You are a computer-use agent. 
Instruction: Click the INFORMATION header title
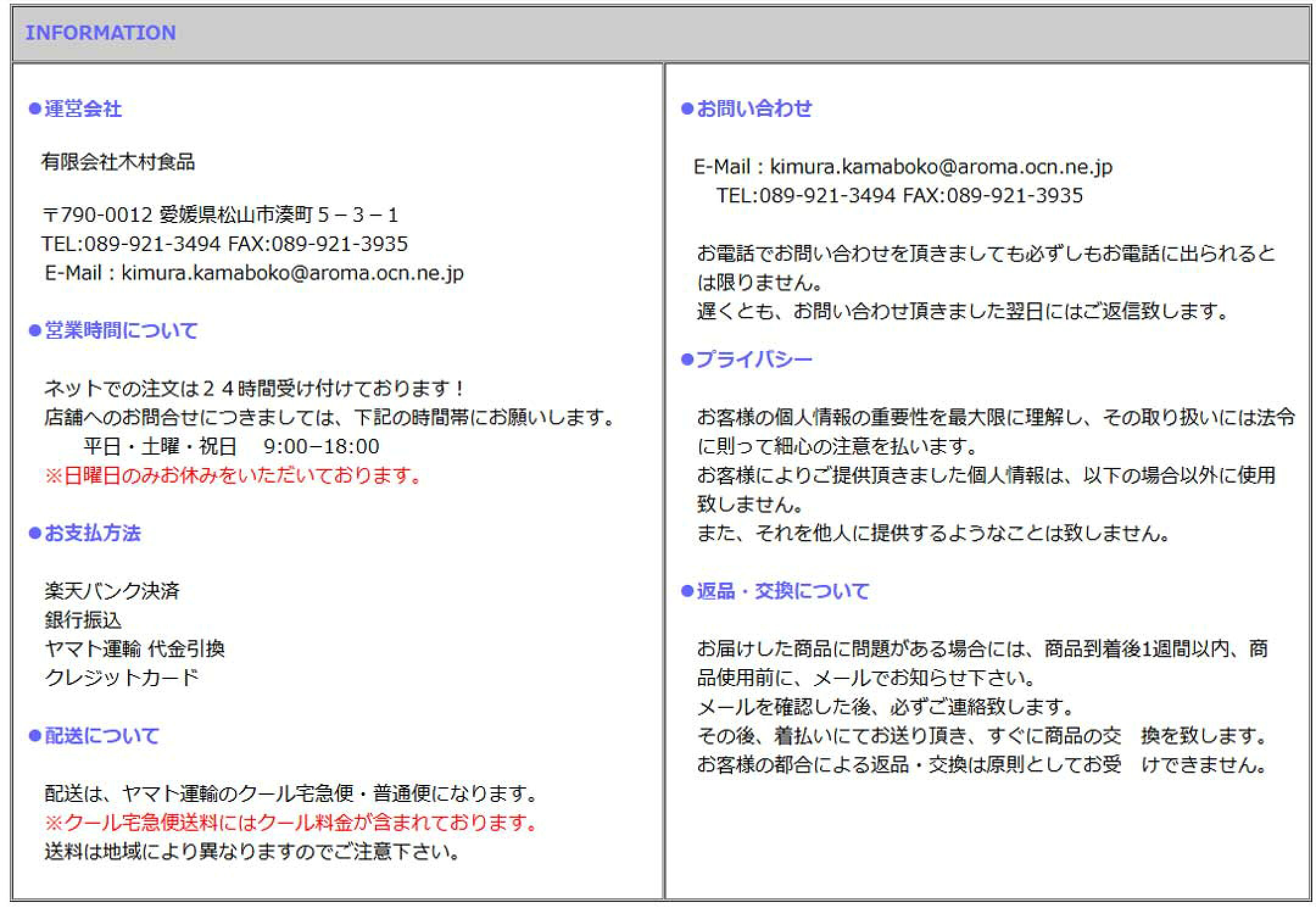(101, 32)
